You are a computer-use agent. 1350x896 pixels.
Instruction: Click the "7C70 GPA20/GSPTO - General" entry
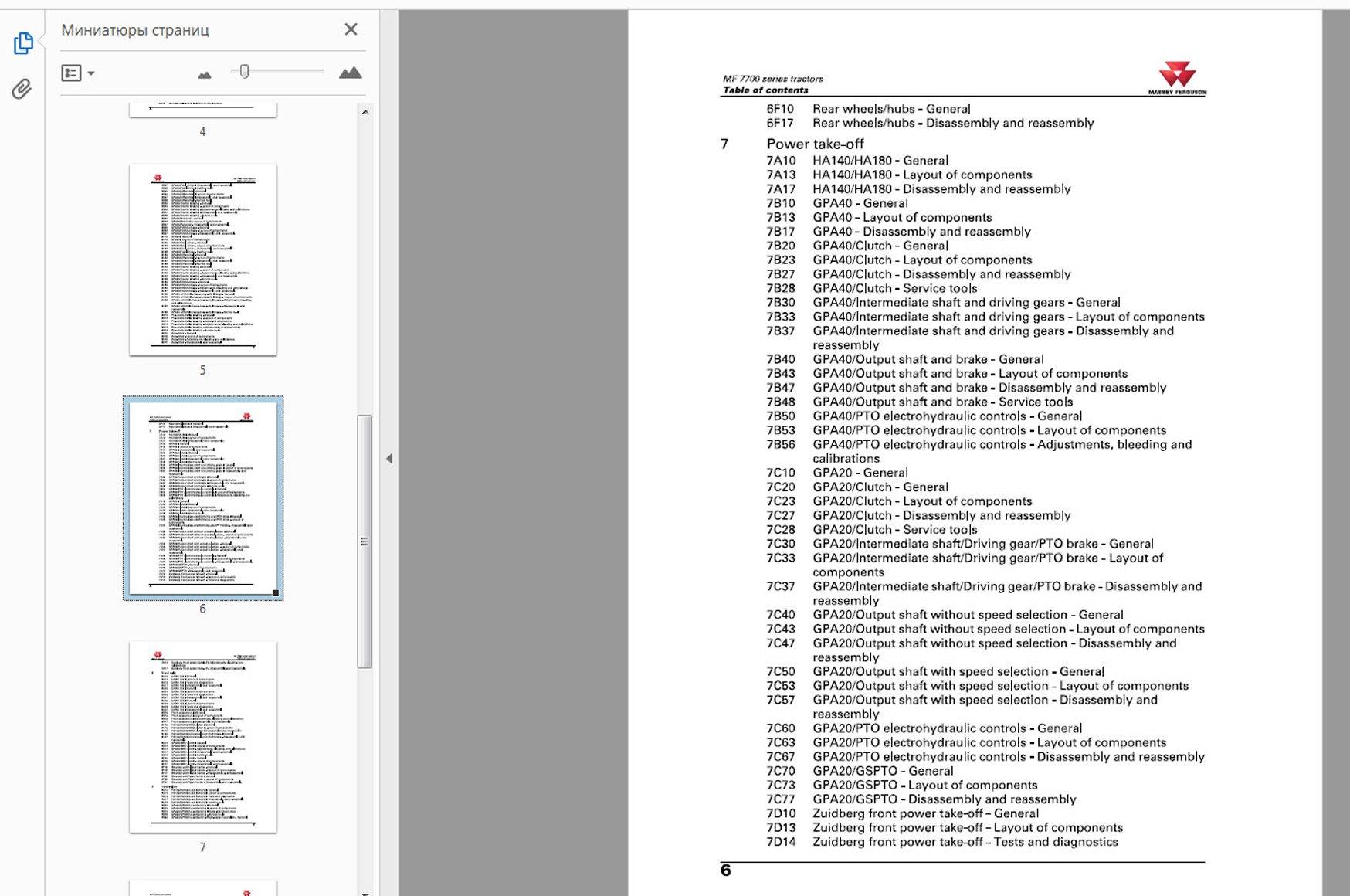882,771
